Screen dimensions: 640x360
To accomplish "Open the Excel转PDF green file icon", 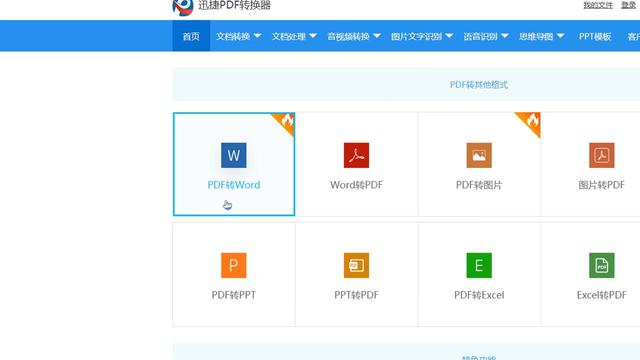I will 602,265.
